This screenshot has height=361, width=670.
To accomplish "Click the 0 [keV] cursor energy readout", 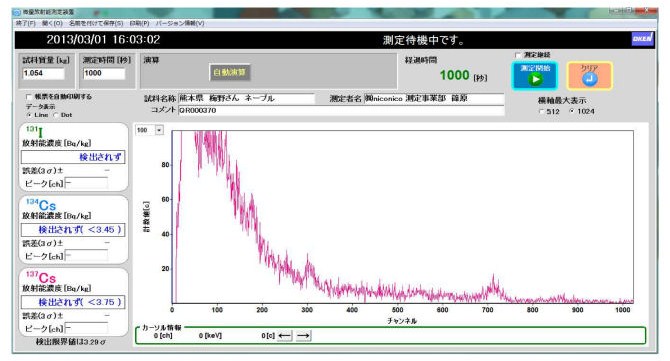I will pyautogui.click(x=210, y=336).
